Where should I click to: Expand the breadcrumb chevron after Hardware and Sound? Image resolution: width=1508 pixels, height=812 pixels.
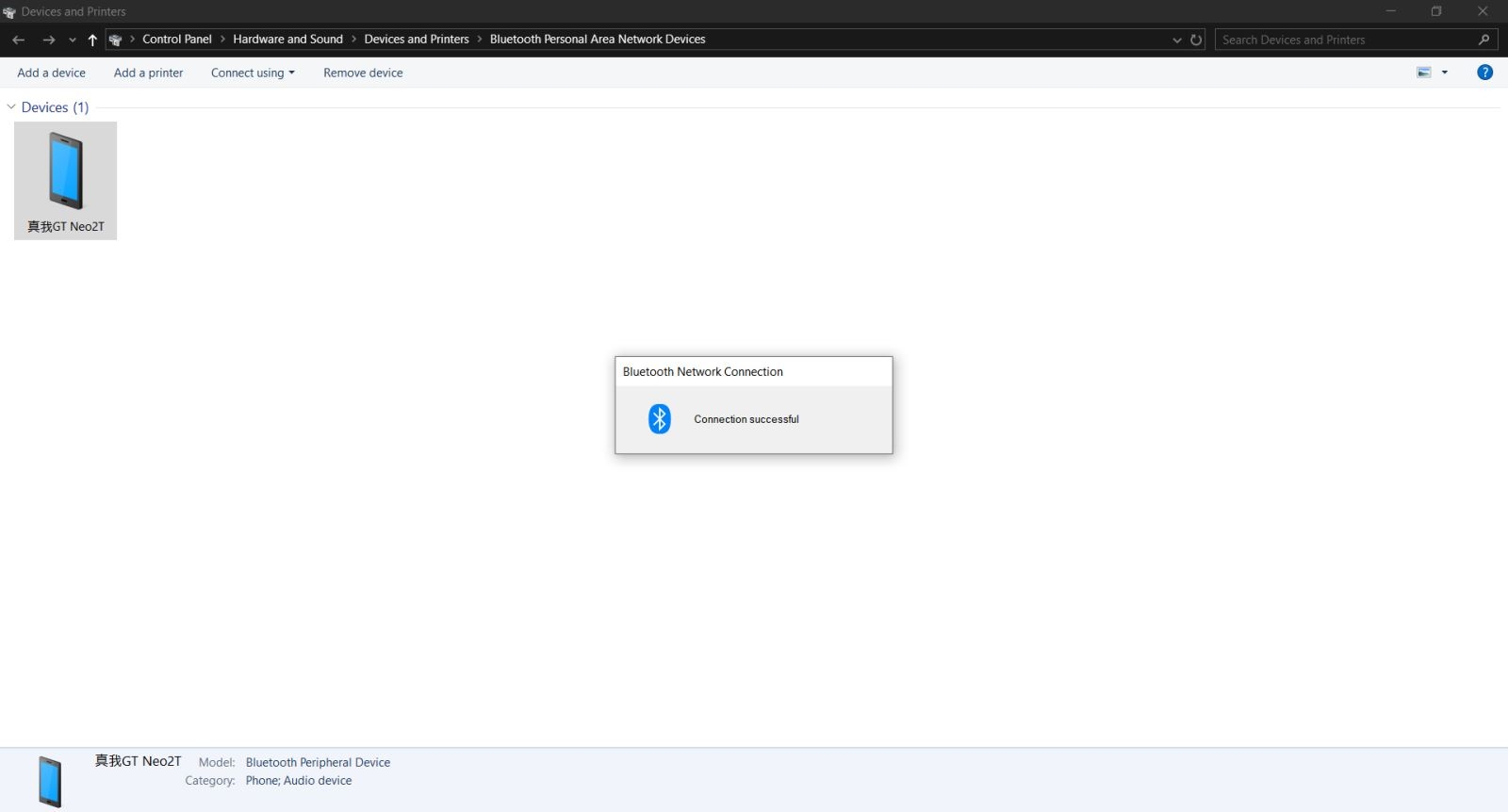pyautogui.click(x=353, y=40)
